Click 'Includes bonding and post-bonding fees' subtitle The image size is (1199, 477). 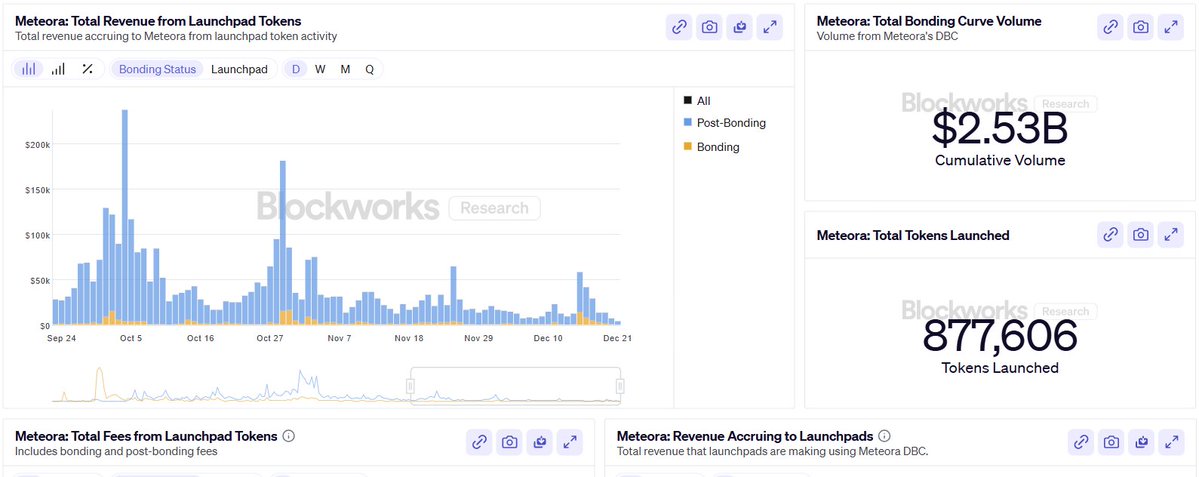(115, 451)
